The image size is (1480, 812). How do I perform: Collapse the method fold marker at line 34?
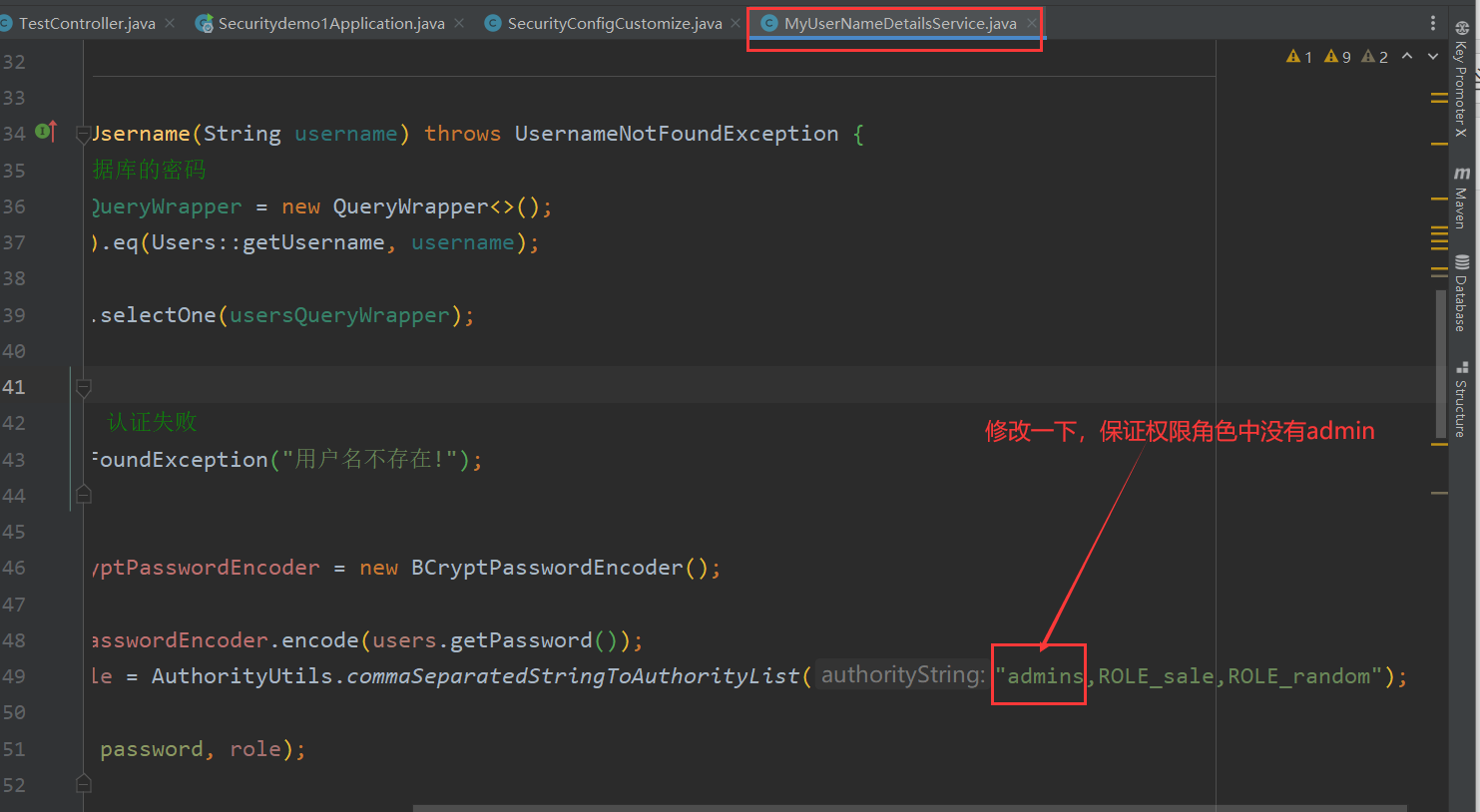pos(84,135)
